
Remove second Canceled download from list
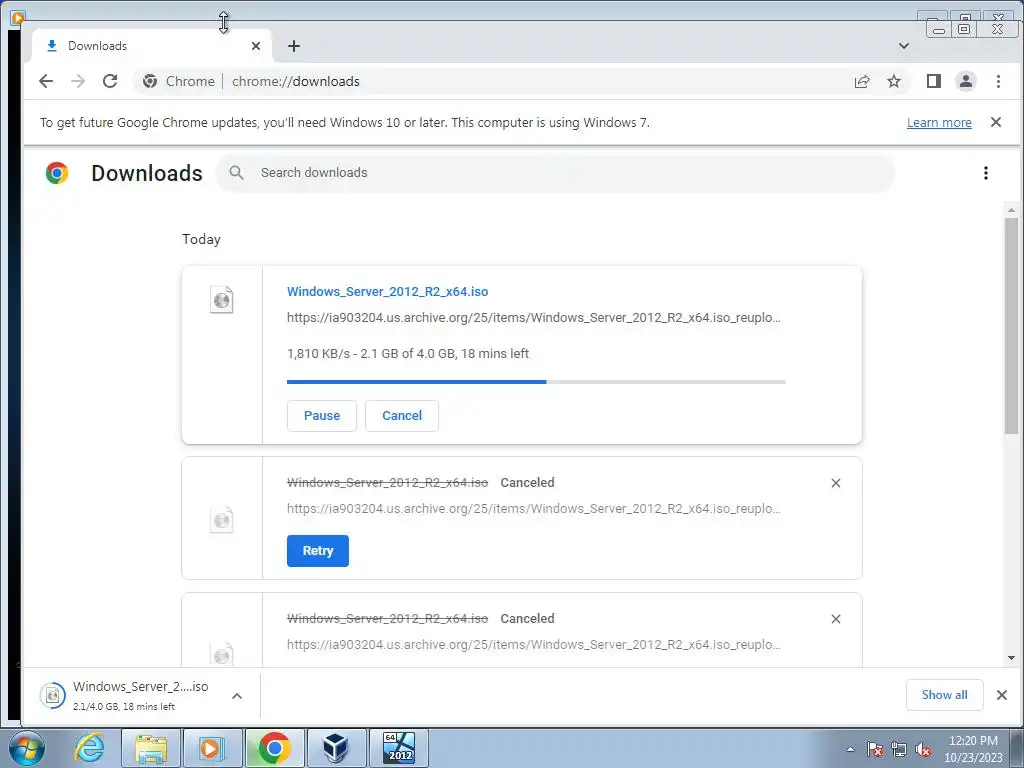pos(836,619)
